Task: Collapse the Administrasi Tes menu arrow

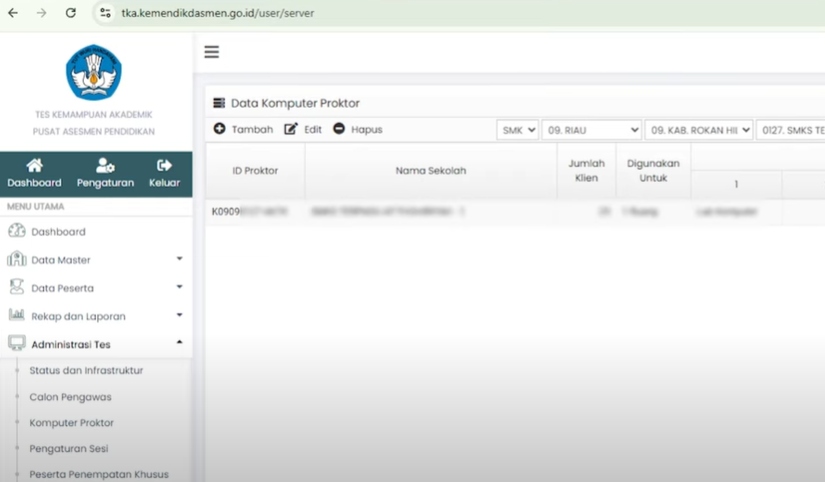Action: click(179, 342)
